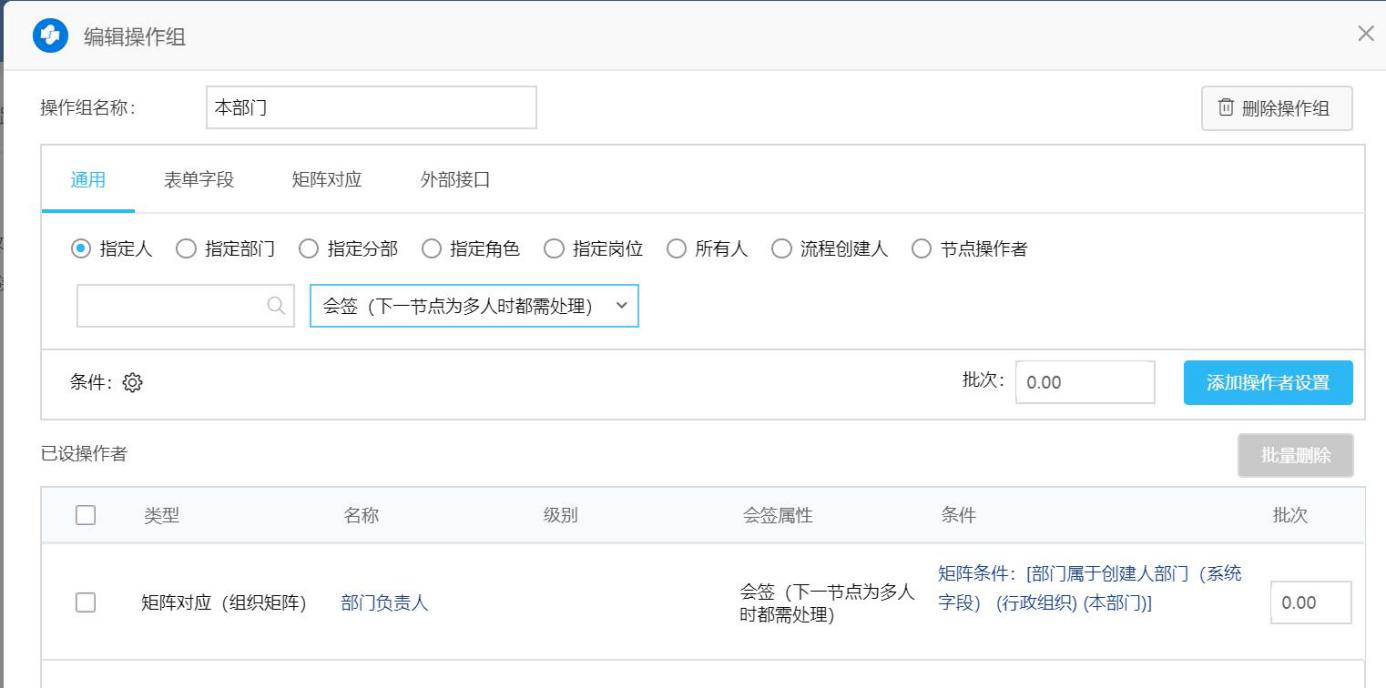1386x688 pixels.
Task: Select the 节点操作者 radio button
Action: point(921,249)
